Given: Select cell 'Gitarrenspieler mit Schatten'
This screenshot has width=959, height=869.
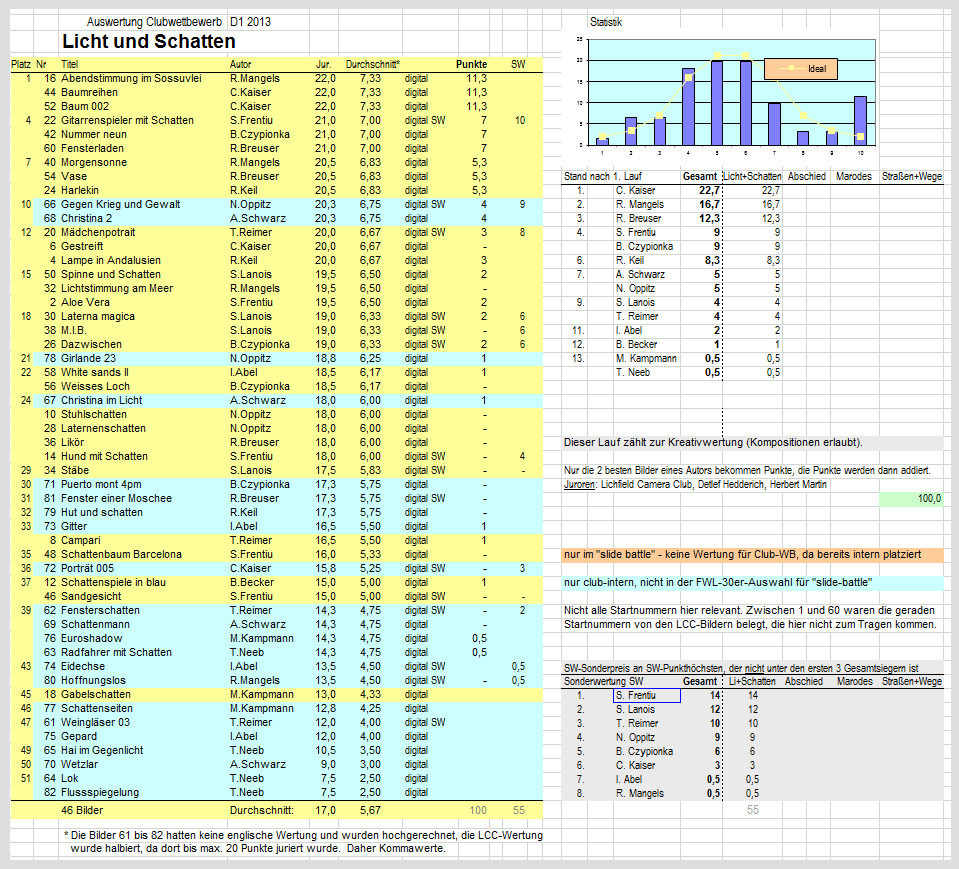Looking at the screenshot, I should point(127,120).
